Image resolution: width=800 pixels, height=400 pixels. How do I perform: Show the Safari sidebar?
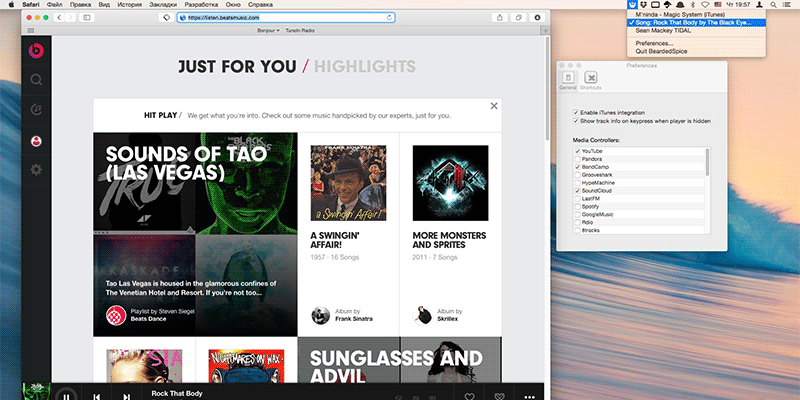(x=86, y=17)
